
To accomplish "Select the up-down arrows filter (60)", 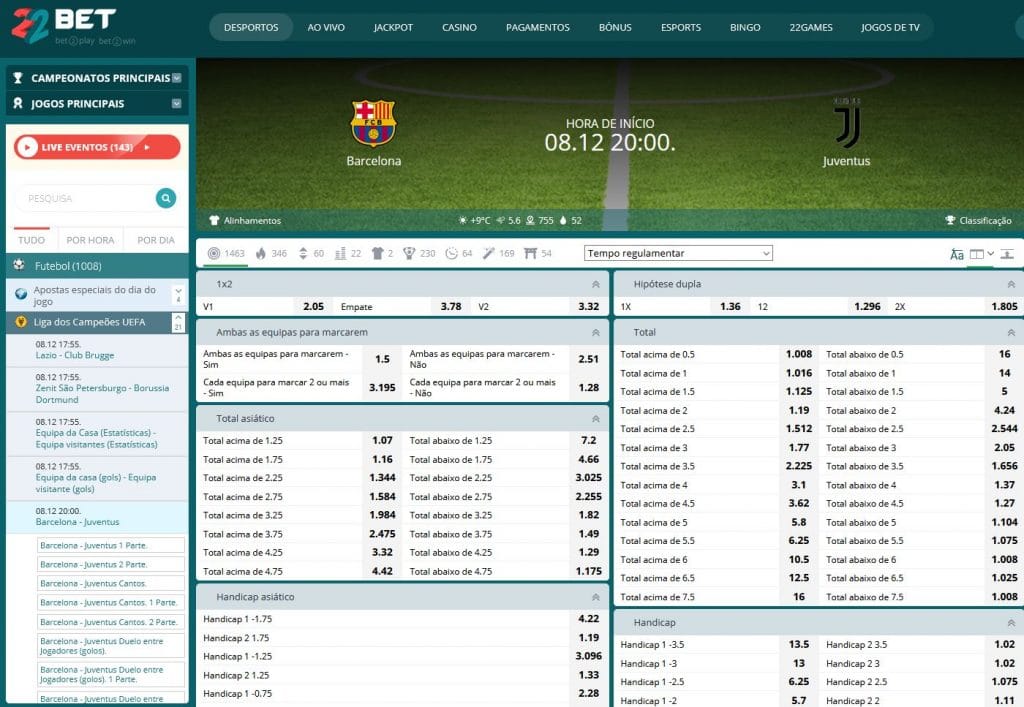I will (311, 253).
